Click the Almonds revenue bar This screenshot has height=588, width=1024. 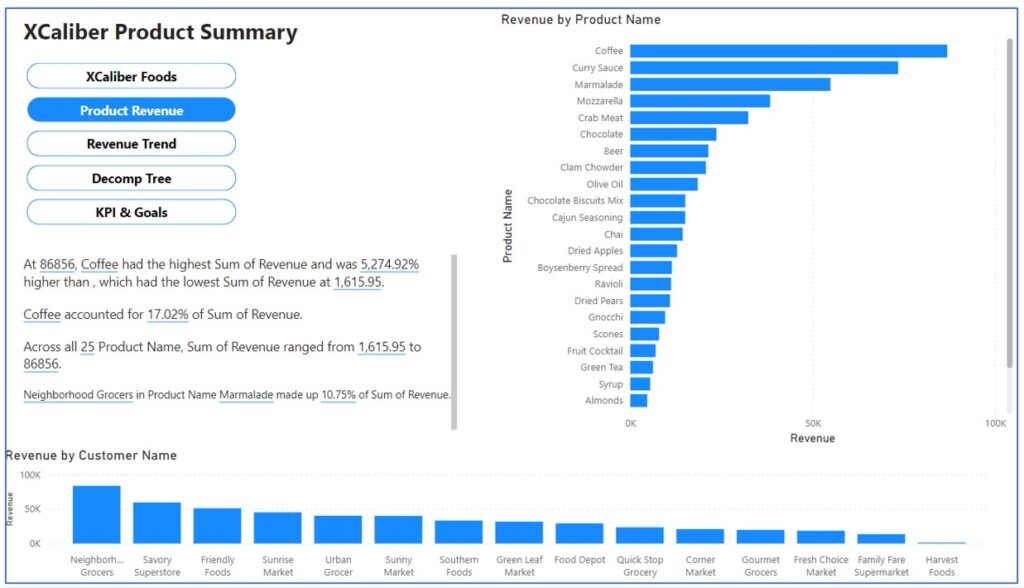point(639,400)
